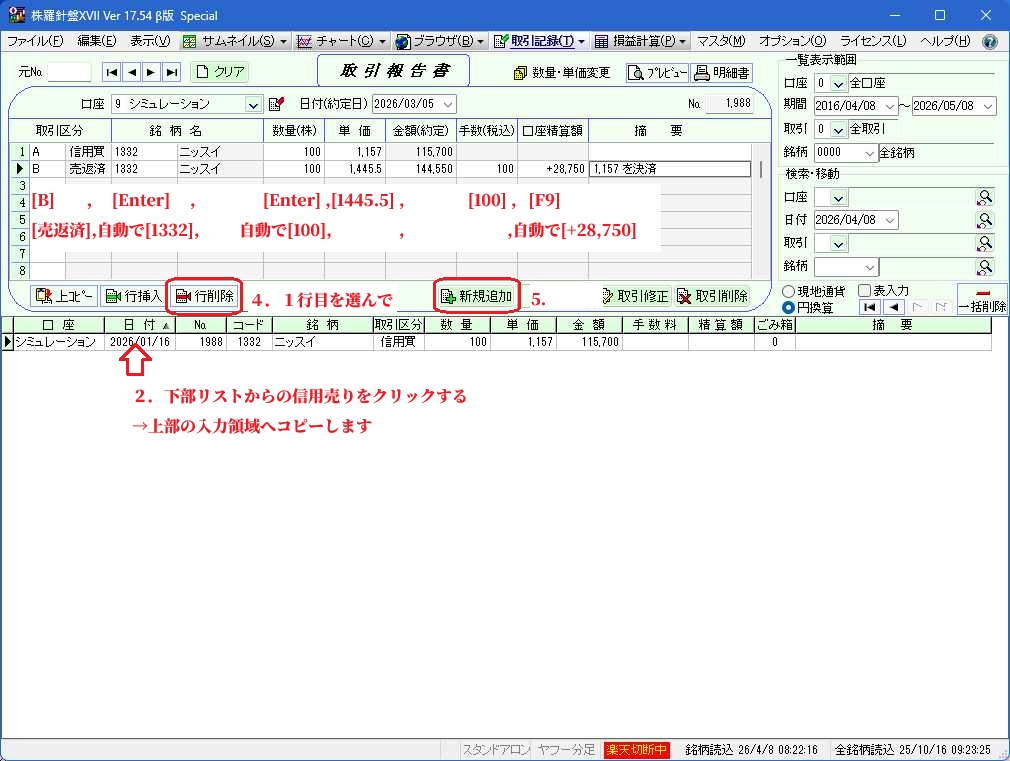Select the 円換算 radio button
1010x761 pixels.
[x=790, y=307]
